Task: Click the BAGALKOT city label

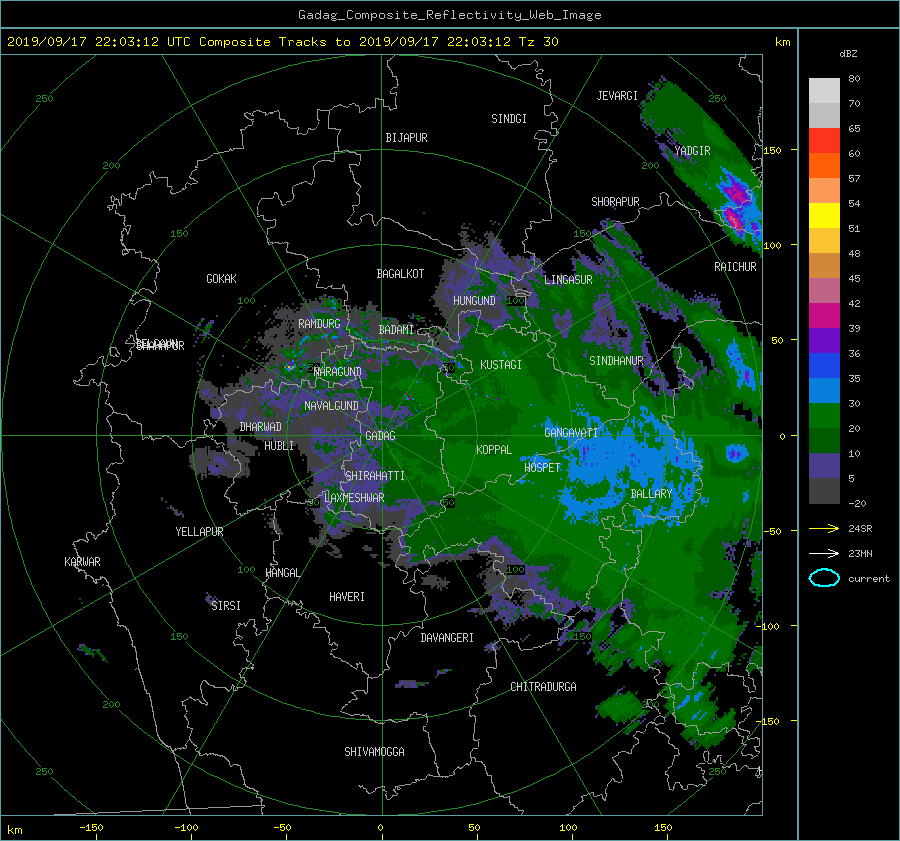Action: [x=400, y=274]
